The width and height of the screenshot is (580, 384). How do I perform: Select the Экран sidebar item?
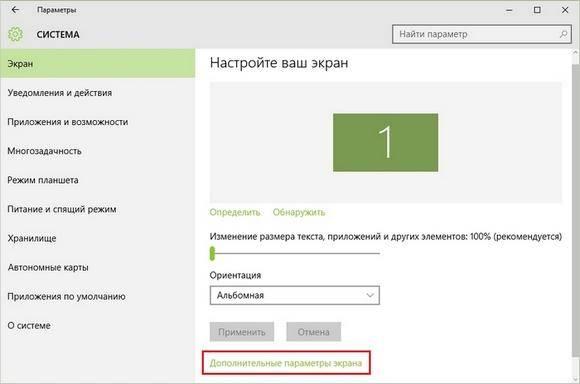pos(98,63)
